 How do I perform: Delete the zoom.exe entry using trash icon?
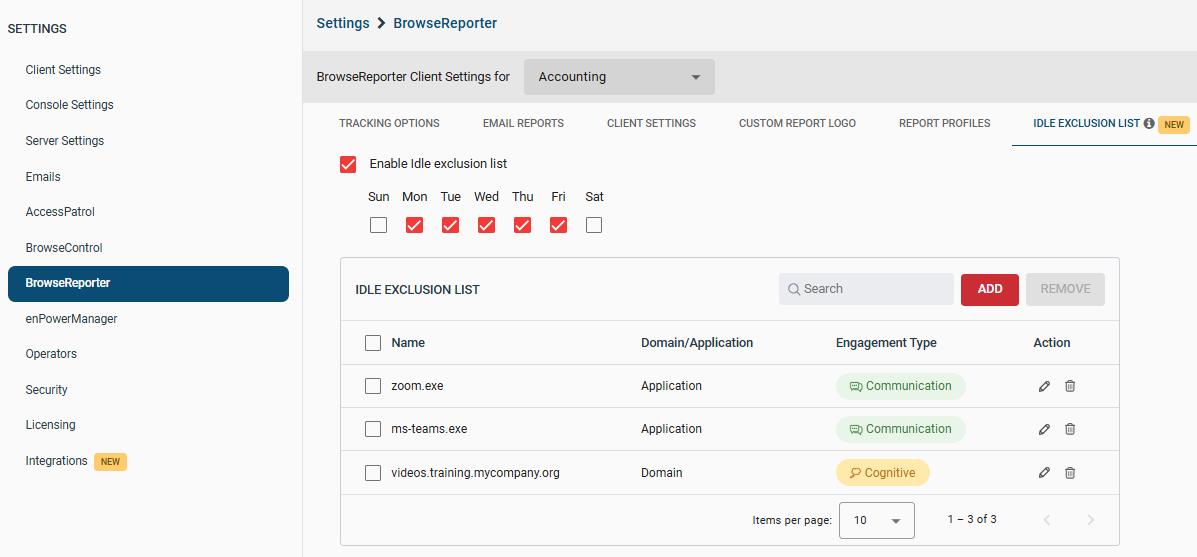pos(1070,386)
